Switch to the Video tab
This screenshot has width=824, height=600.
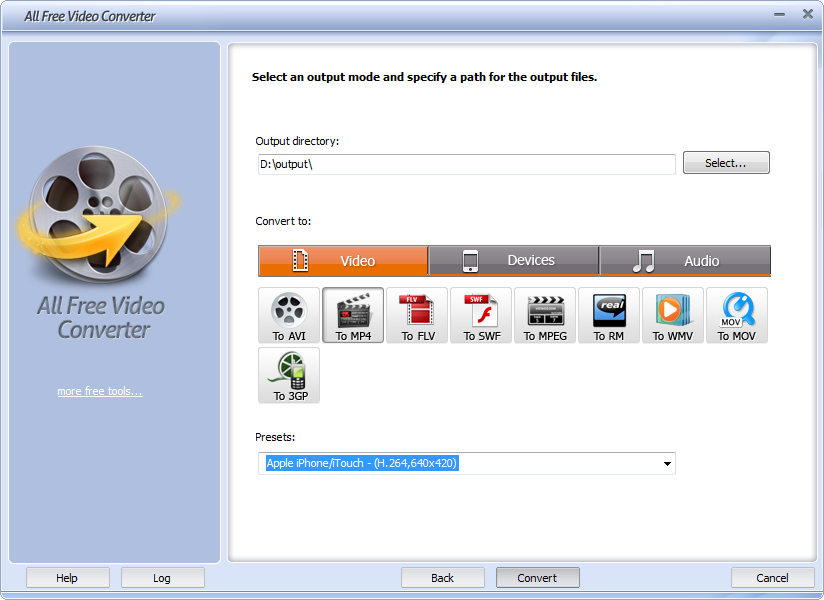coord(343,261)
